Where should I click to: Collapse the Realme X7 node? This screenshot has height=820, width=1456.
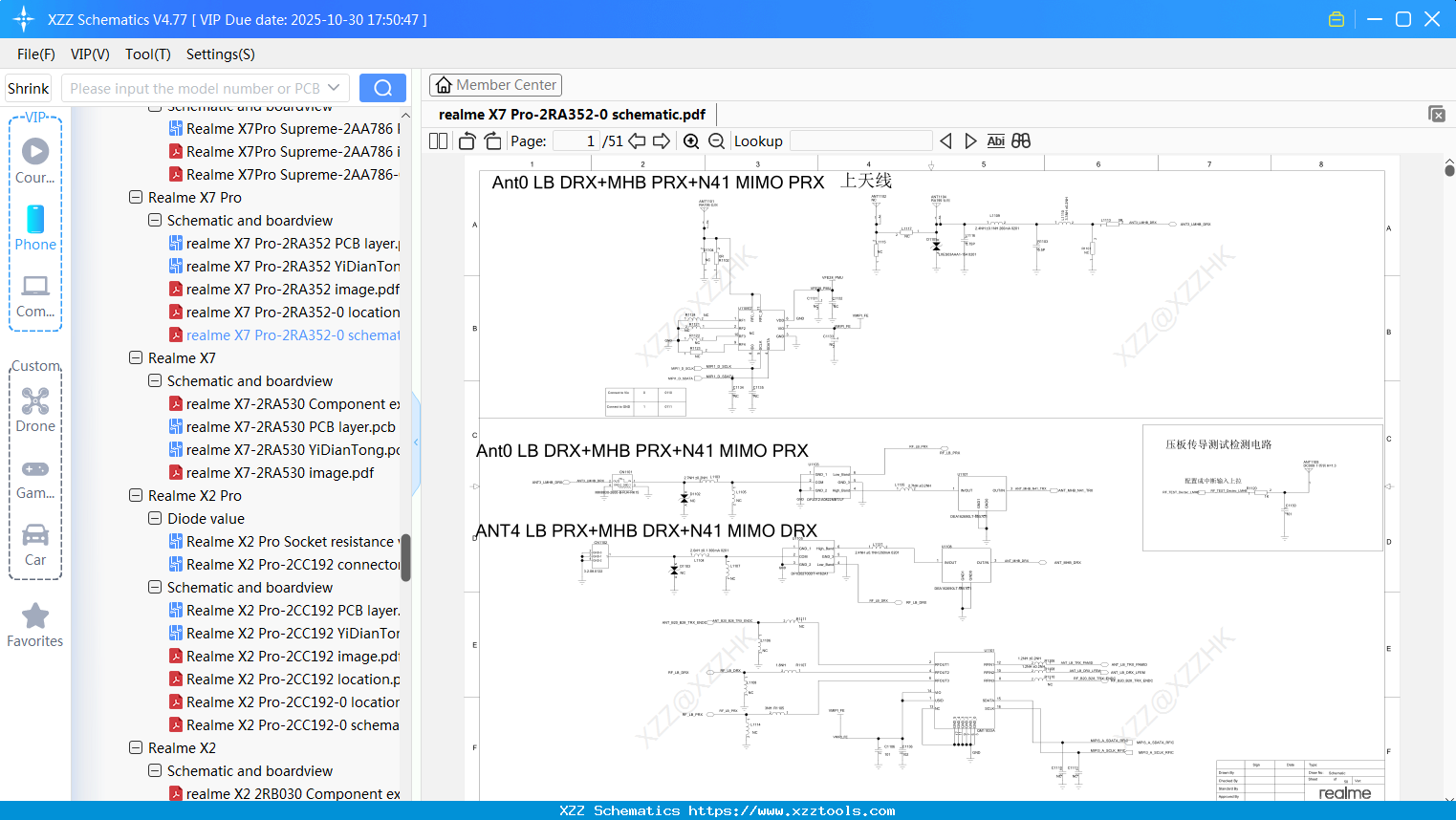point(136,358)
